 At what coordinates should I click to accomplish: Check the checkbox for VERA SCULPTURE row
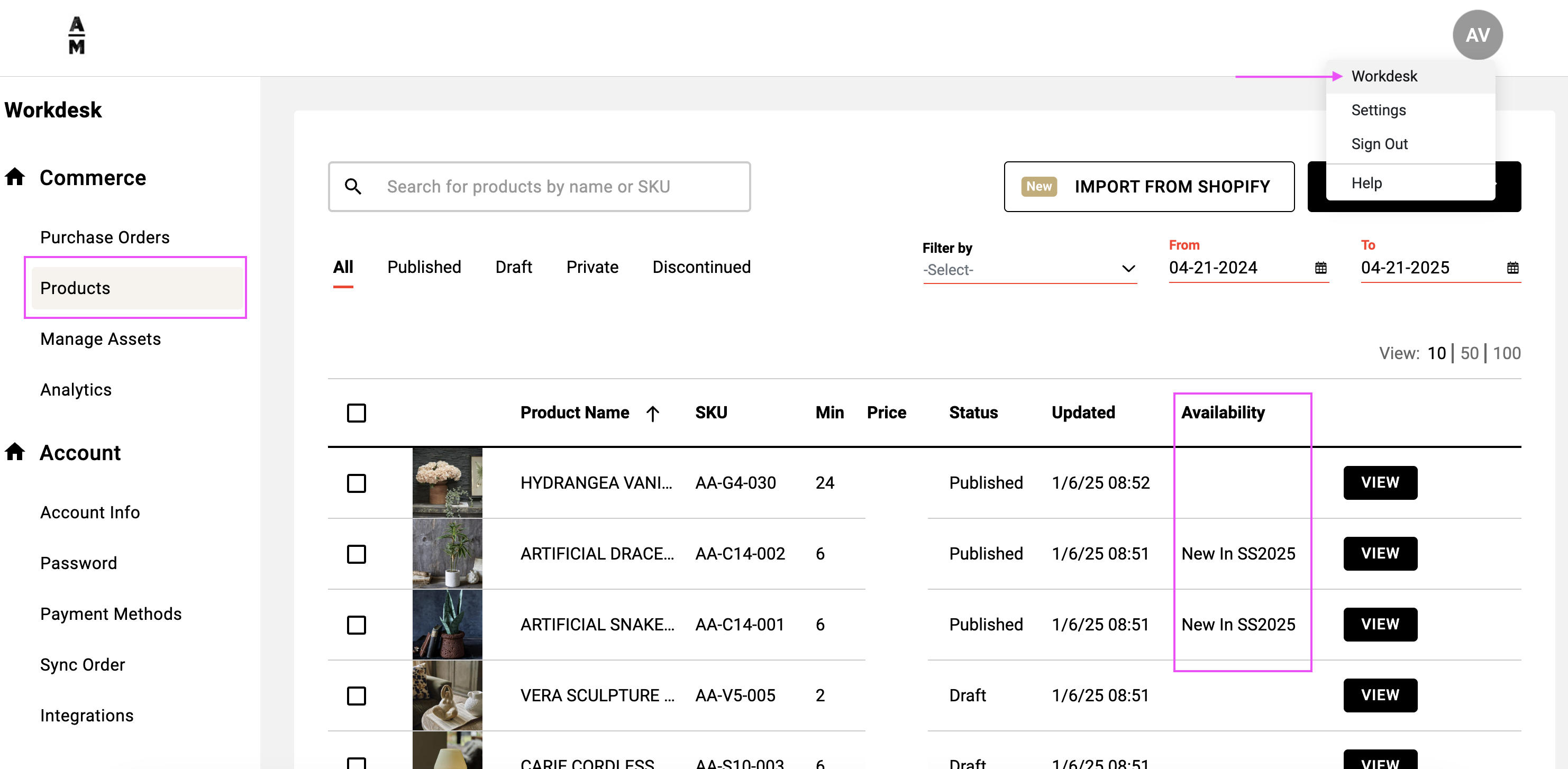[357, 697]
